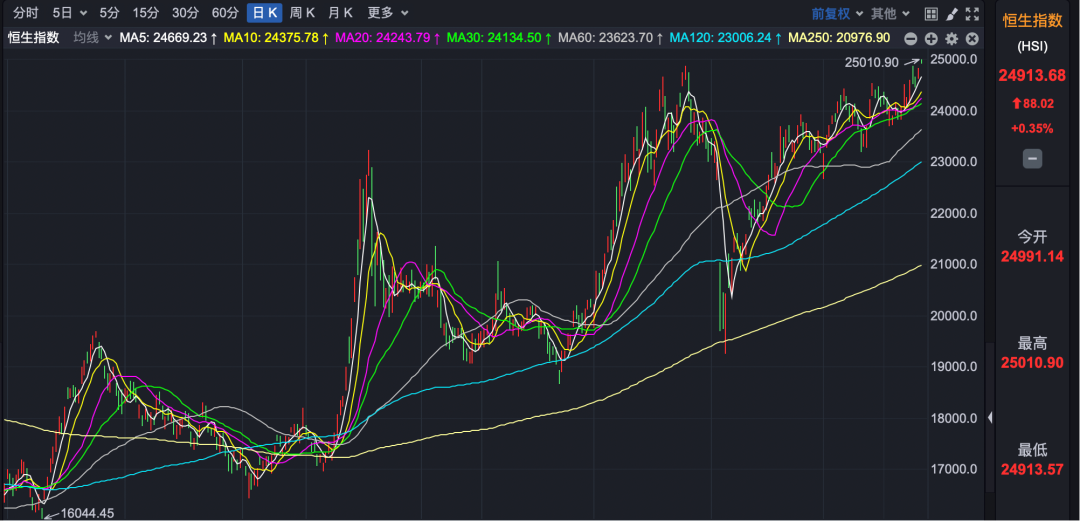1080x521 pixels.
Task: Toggle the MA60 moving average label
Action: tap(611, 38)
